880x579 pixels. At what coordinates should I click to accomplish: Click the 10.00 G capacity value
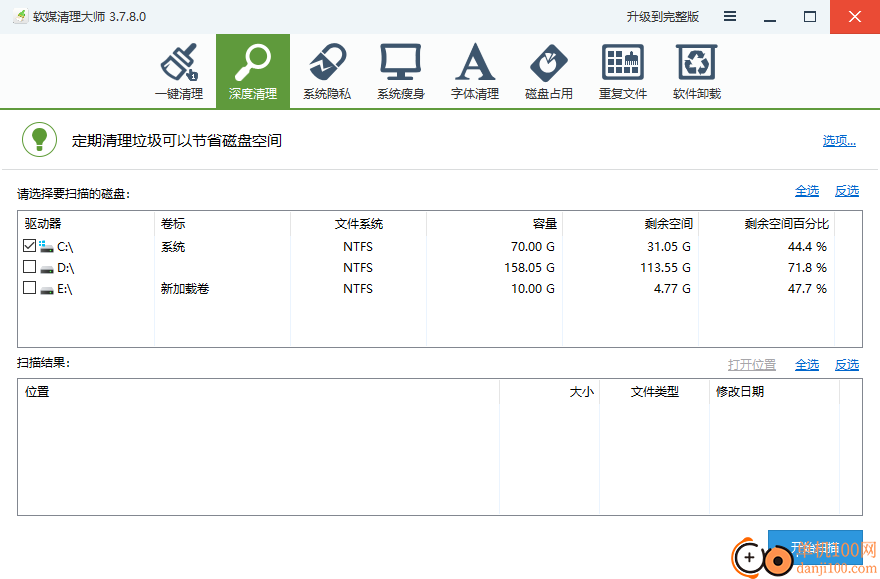(x=533, y=289)
